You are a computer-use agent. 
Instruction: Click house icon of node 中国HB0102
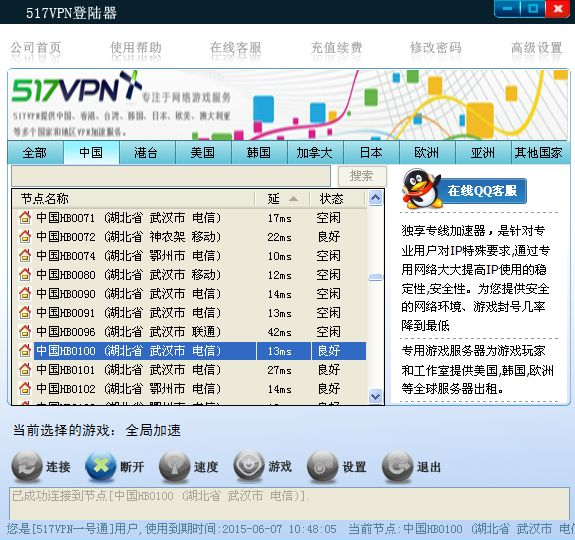(25, 389)
